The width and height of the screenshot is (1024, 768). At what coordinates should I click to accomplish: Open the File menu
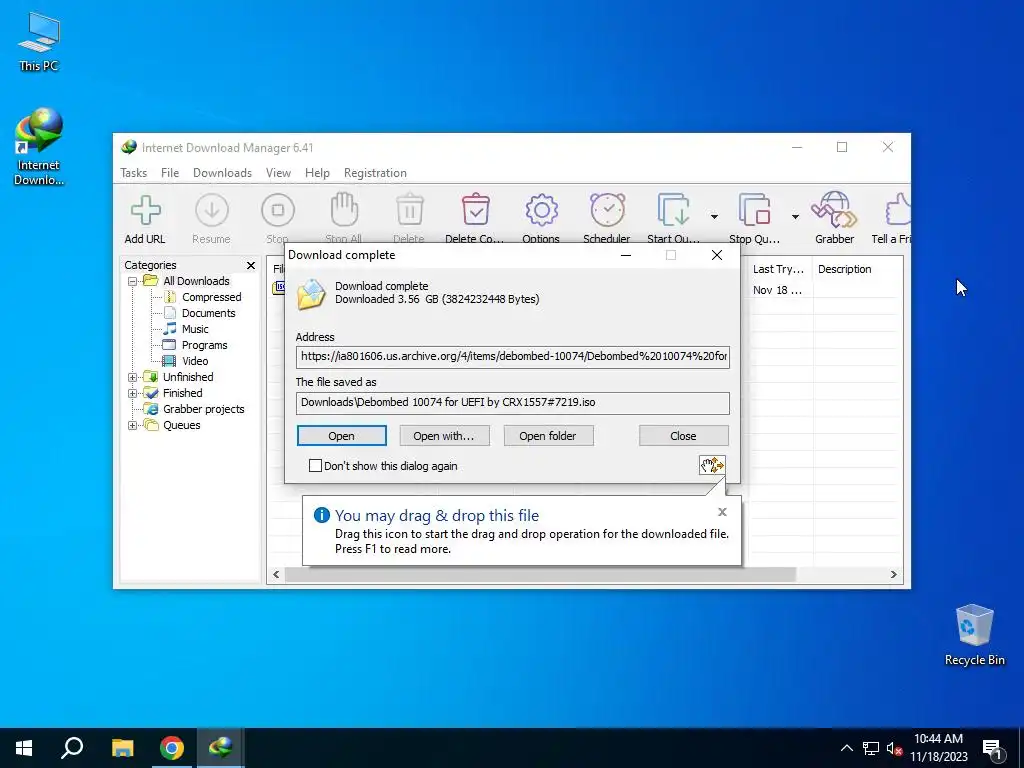pyautogui.click(x=170, y=173)
